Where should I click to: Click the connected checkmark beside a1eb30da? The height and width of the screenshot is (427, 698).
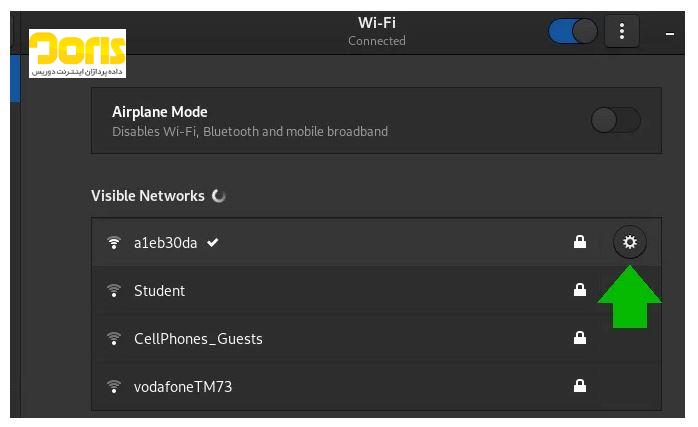tap(213, 242)
